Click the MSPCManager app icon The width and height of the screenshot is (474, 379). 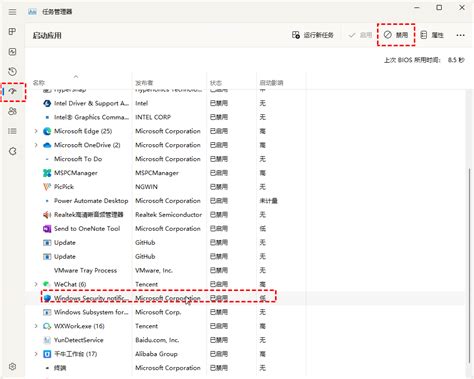coord(47,173)
